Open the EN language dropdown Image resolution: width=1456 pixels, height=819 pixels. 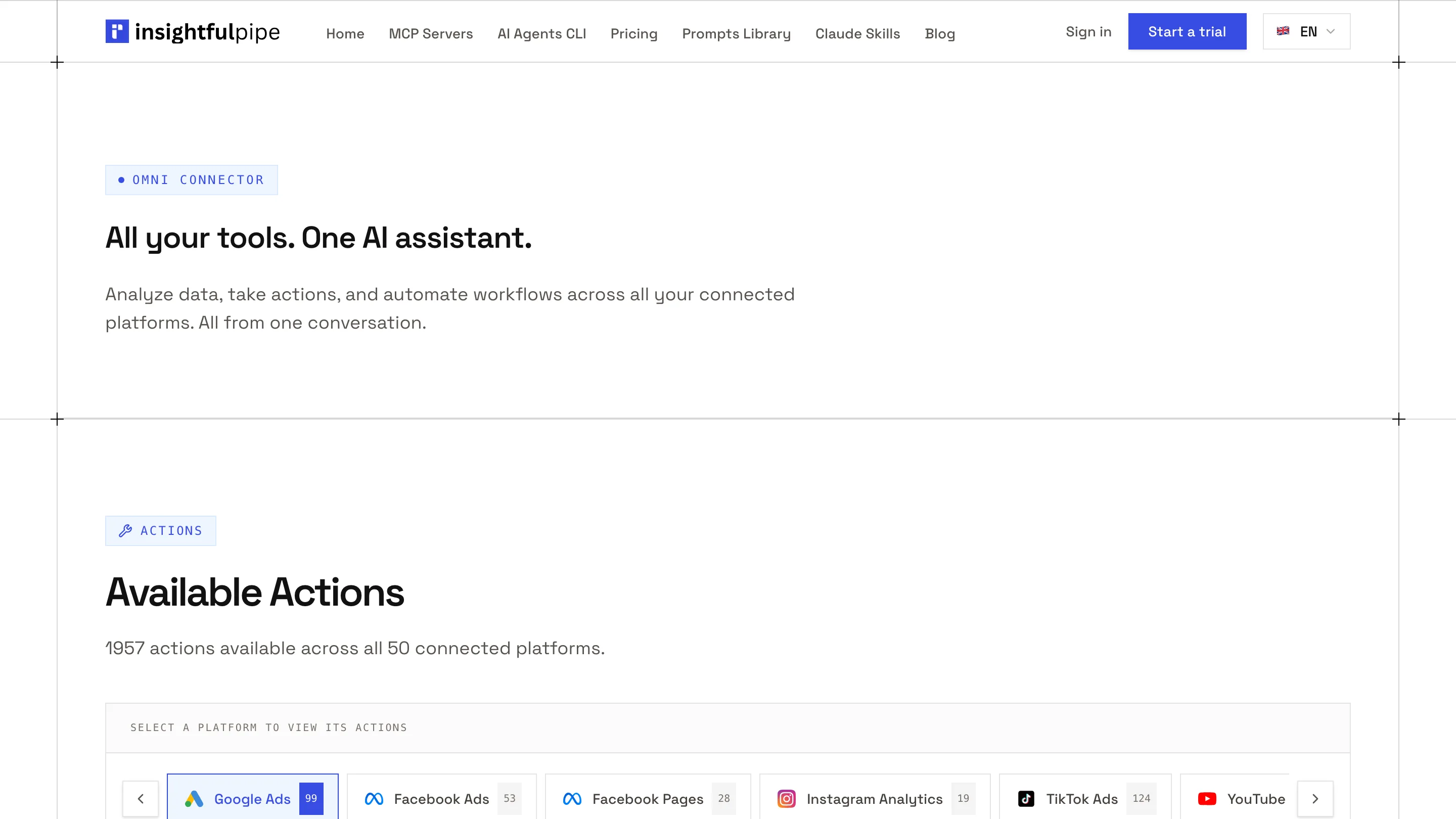(1306, 32)
